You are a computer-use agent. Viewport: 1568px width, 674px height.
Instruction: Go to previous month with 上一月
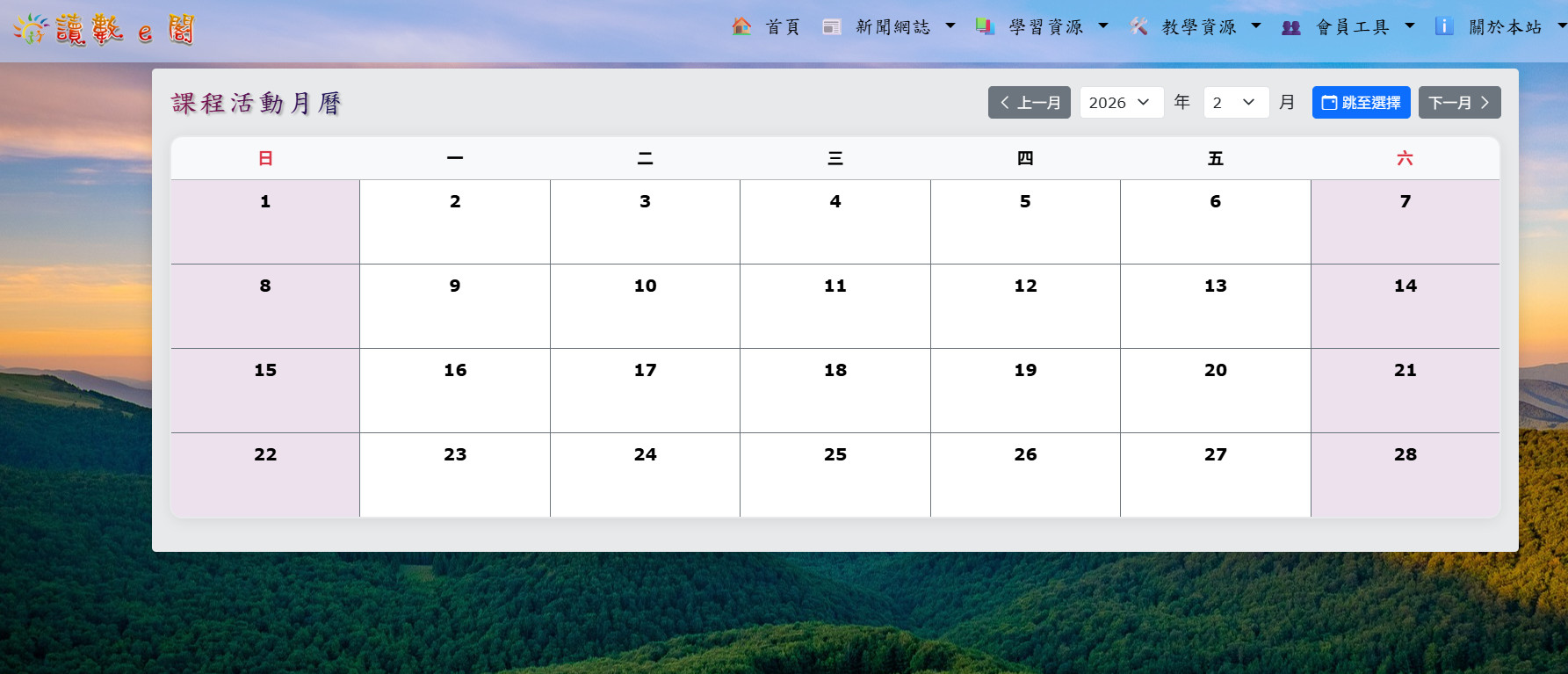pyautogui.click(x=1029, y=103)
